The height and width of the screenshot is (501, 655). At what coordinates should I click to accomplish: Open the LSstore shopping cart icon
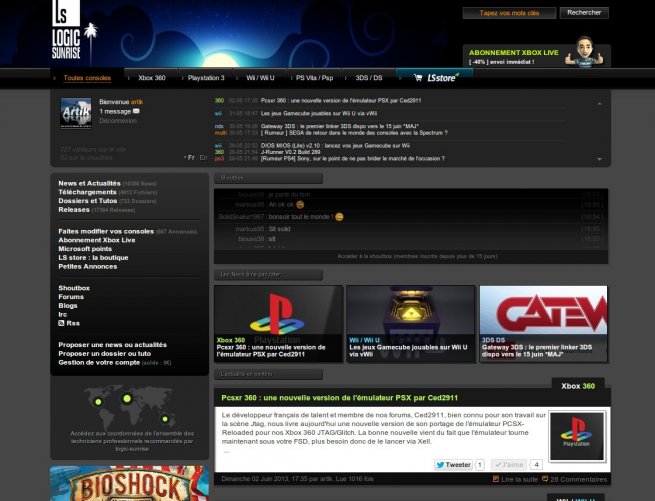(x=418, y=78)
